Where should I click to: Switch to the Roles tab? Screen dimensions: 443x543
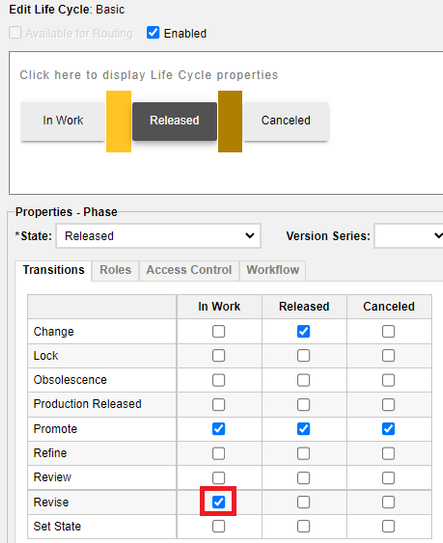[x=115, y=270]
